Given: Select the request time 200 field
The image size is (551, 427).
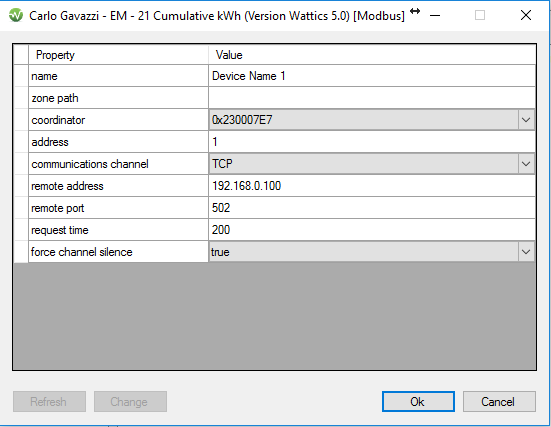Looking at the screenshot, I should [x=372, y=230].
